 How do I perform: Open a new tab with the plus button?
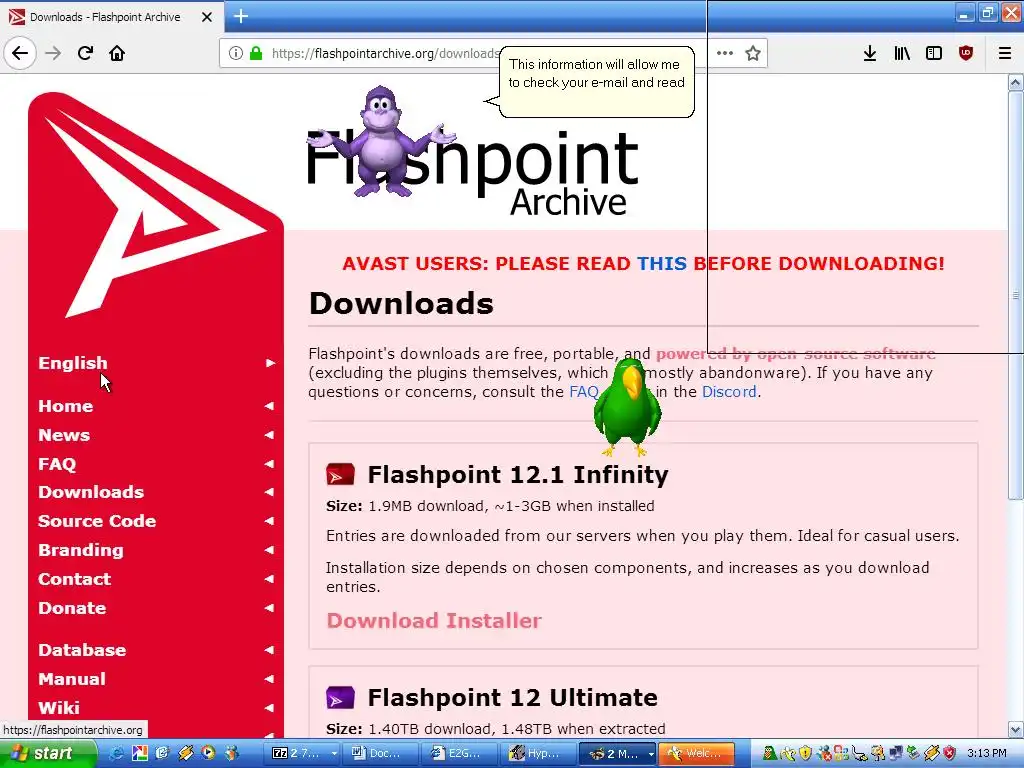(x=241, y=16)
